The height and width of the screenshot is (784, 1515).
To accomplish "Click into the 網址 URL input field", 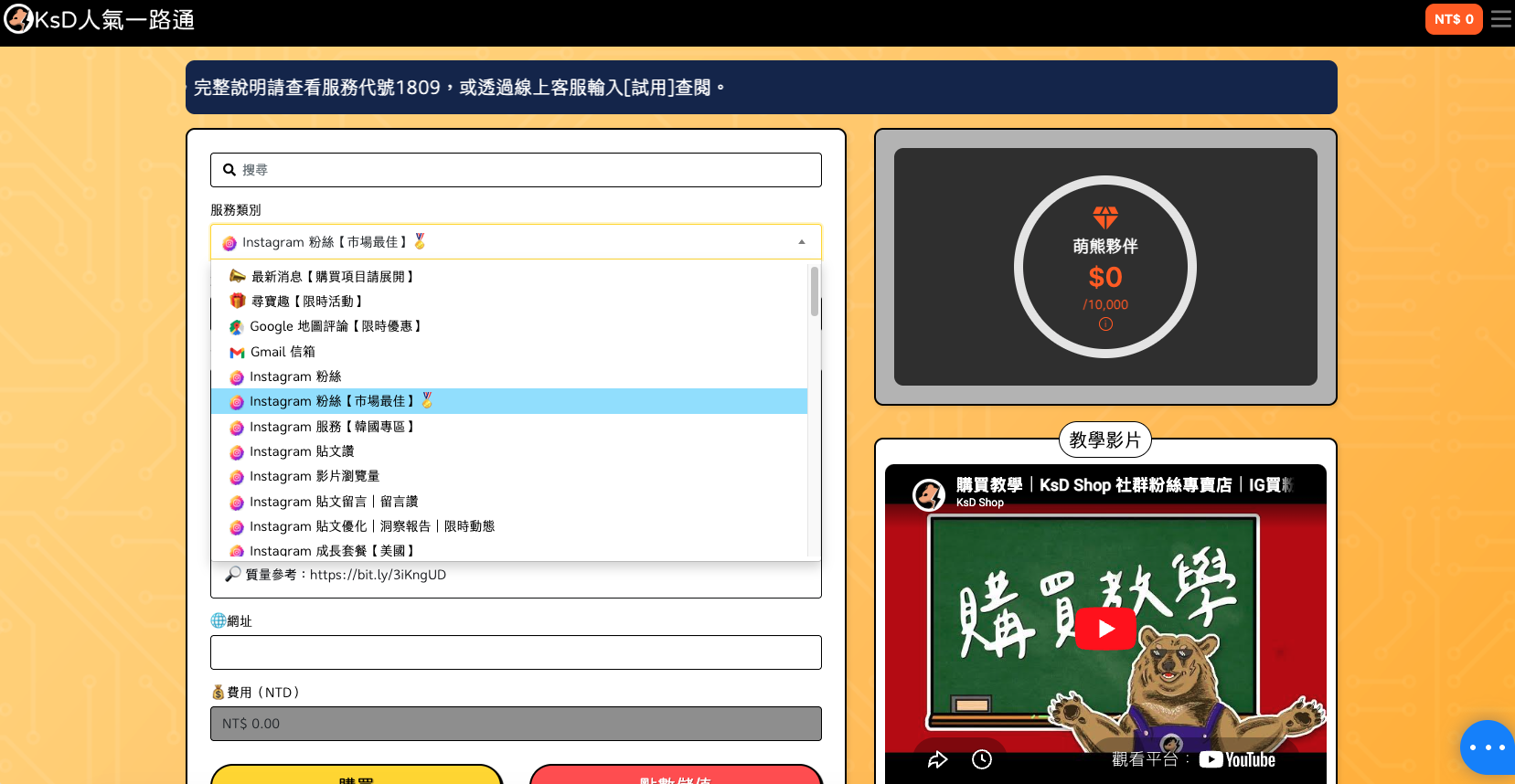I will pyautogui.click(x=516, y=652).
